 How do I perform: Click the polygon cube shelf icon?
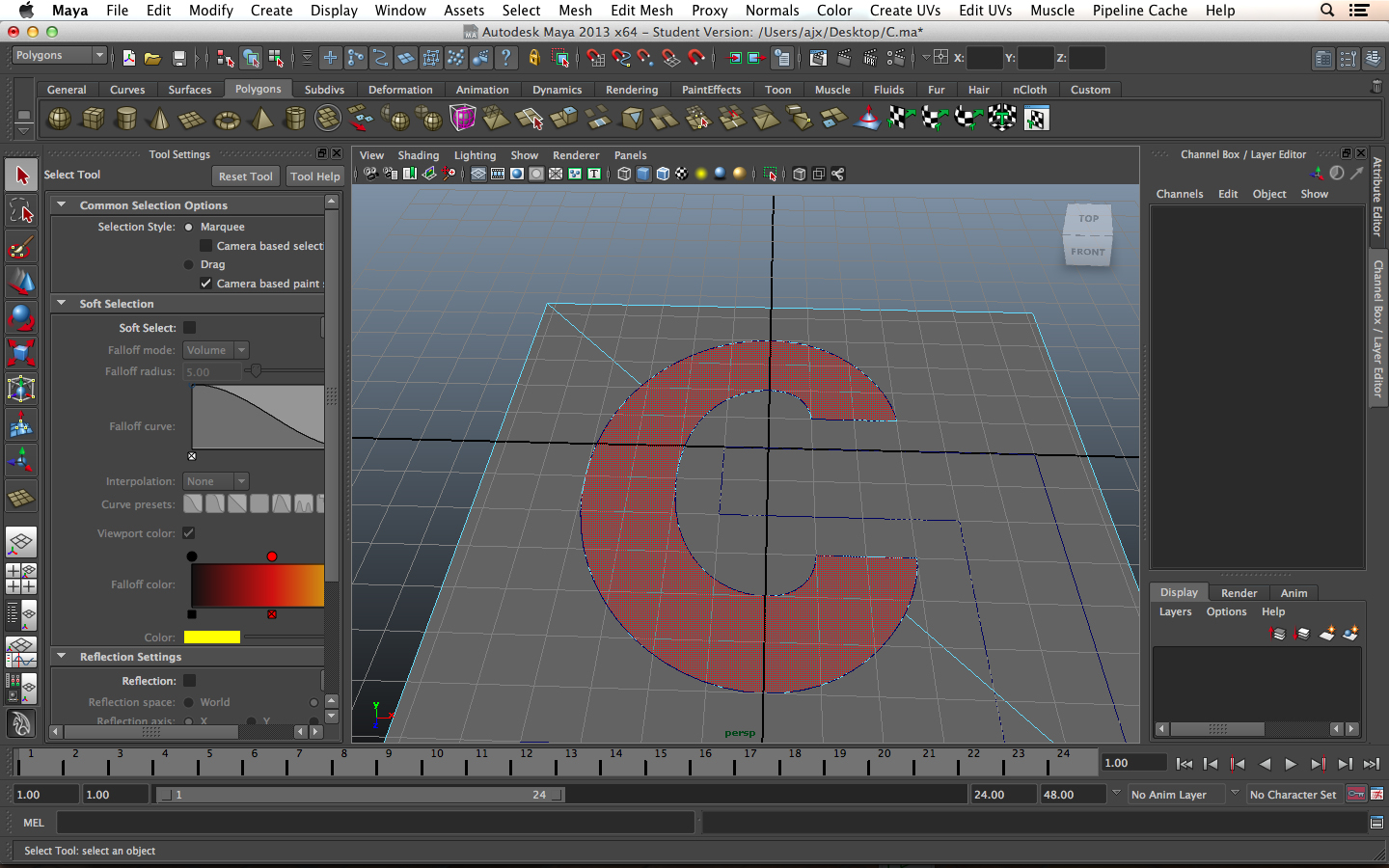93,119
